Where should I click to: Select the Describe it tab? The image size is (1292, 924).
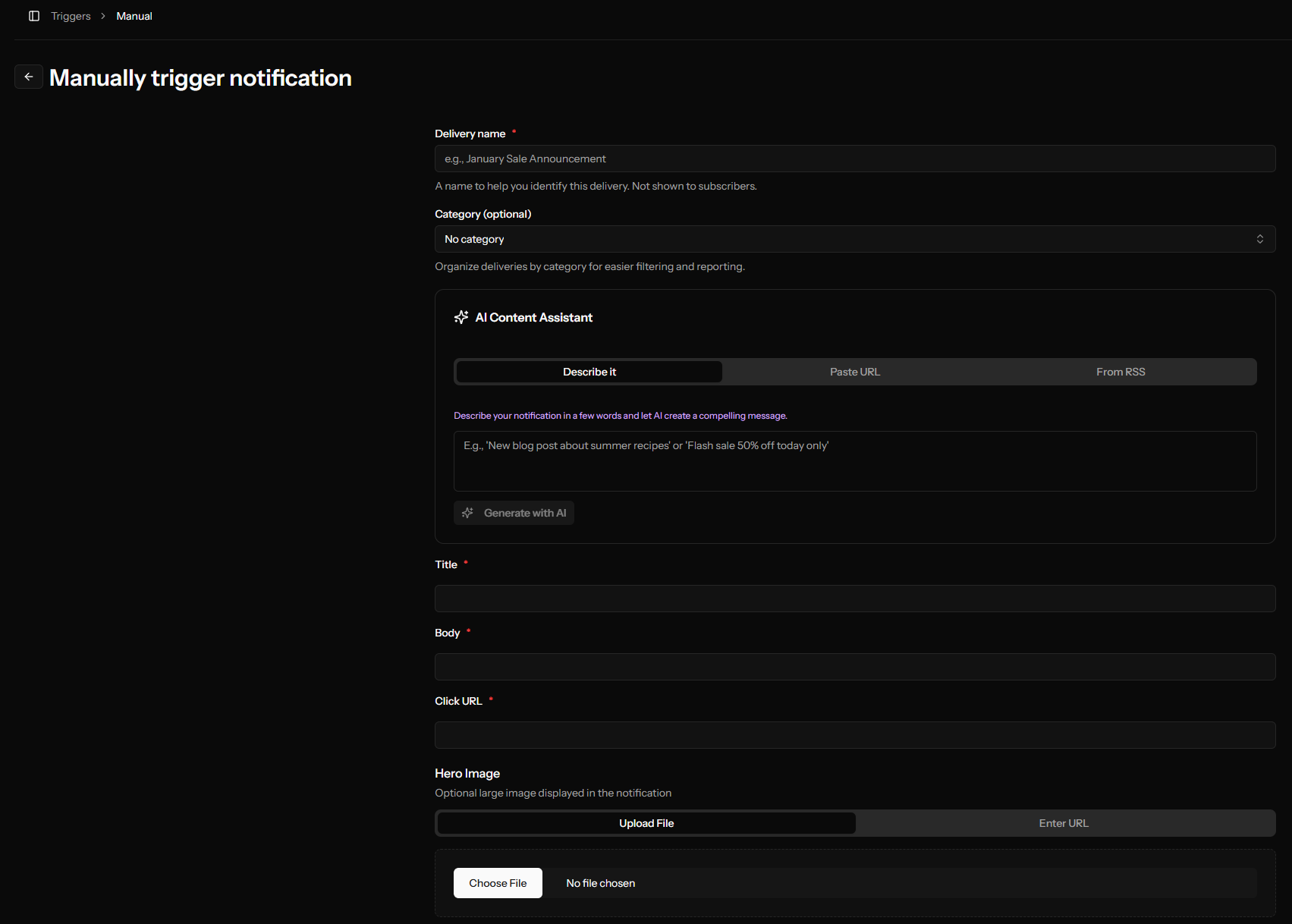589,371
